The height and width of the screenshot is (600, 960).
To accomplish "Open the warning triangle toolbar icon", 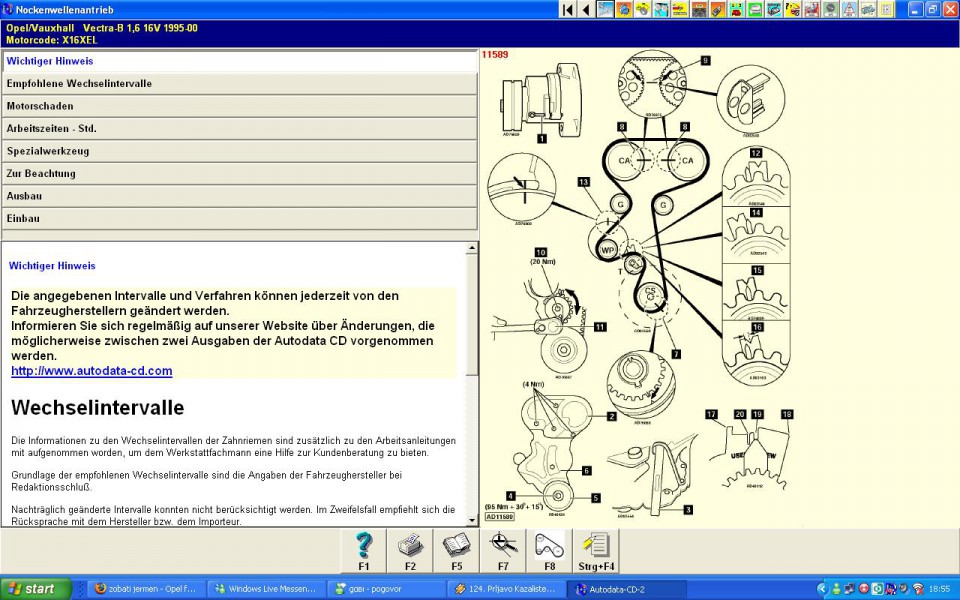I will tap(849, 10).
